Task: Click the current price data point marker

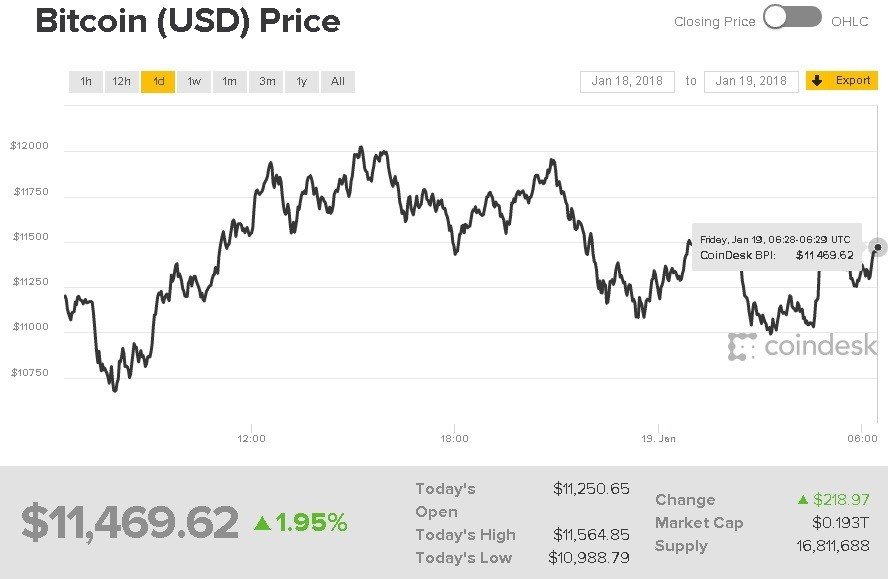Action: (x=877, y=246)
